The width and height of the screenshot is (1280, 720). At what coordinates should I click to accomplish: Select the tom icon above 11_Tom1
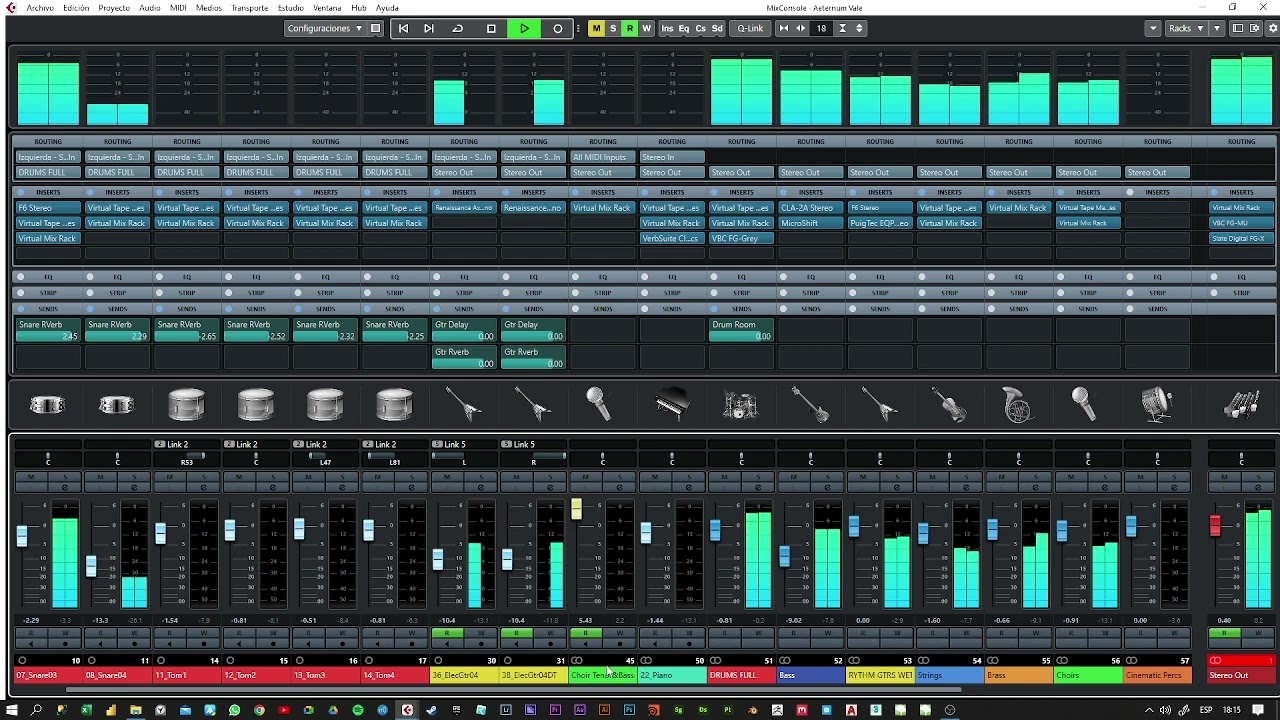pyautogui.click(x=186, y=405)
